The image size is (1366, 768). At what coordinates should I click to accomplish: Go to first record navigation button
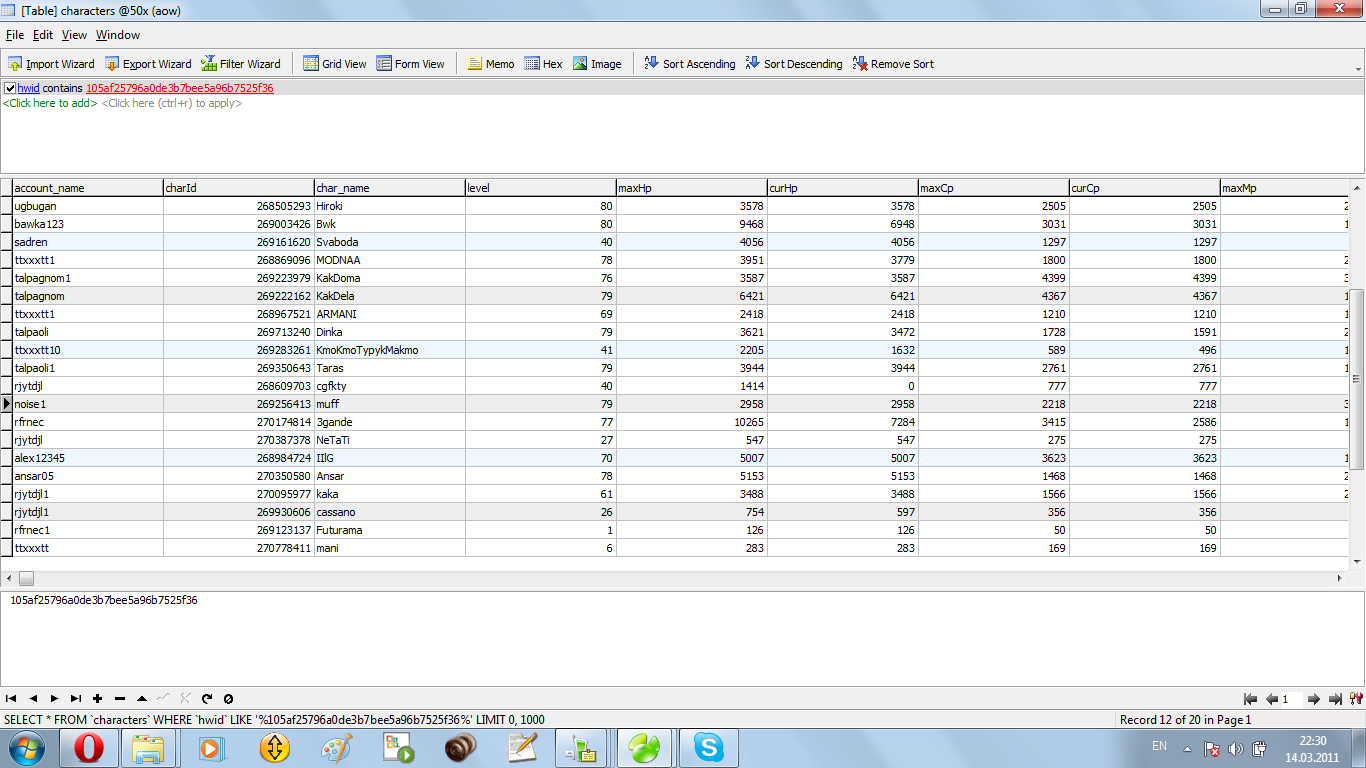[11, 699]
